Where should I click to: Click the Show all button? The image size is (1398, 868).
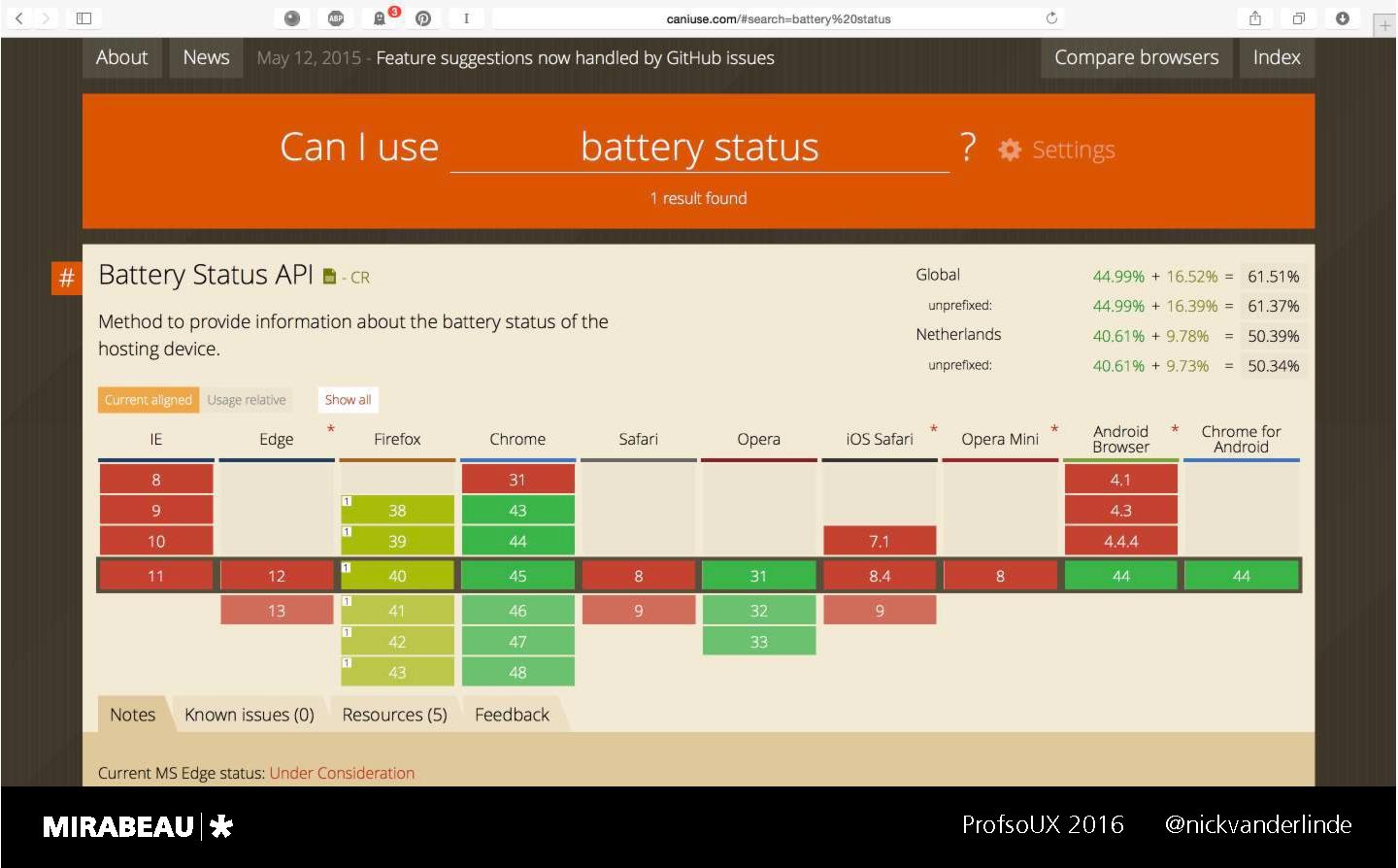click(348, 400)
